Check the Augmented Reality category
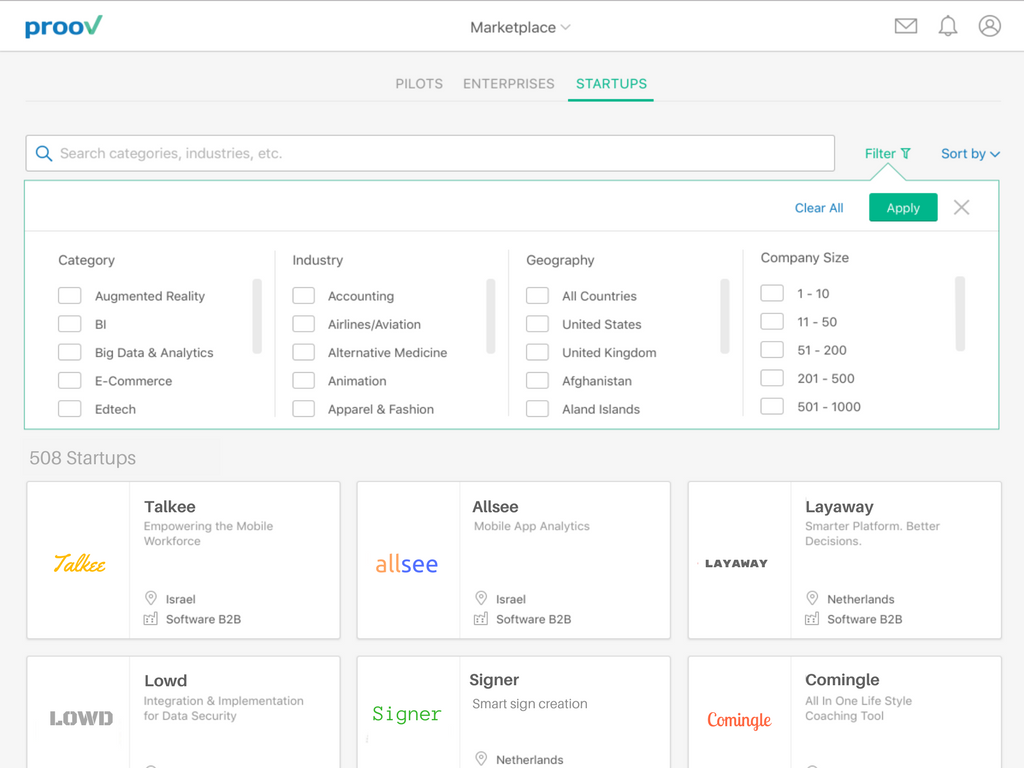This screenshot has width=1024, height=768. click(x=70, y=296)
